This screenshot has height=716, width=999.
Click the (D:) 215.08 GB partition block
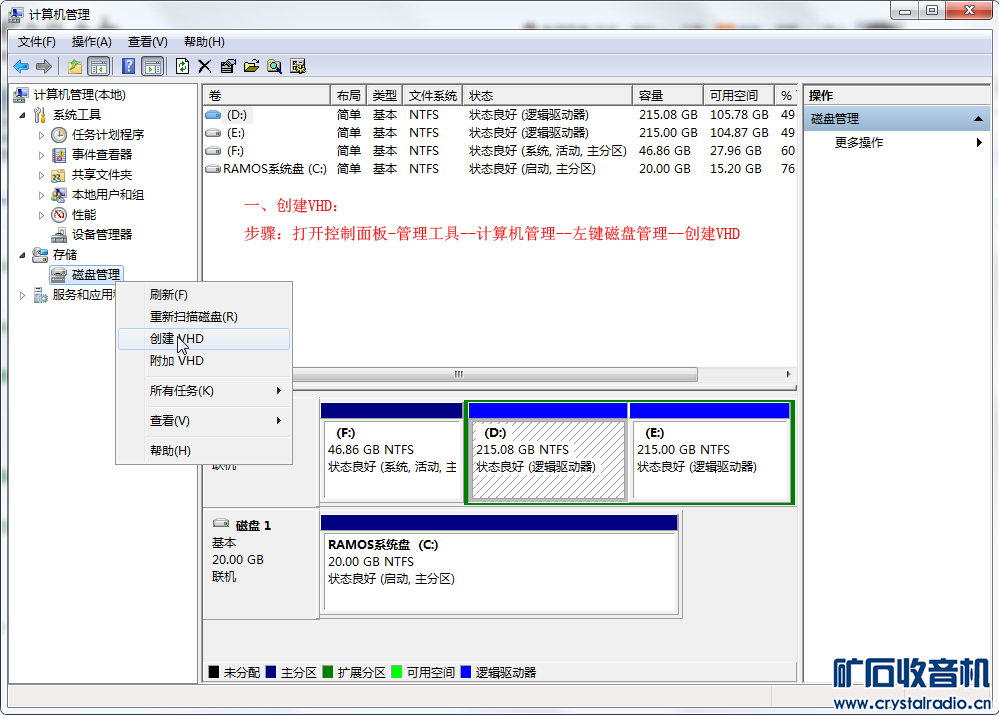[547, 452]
